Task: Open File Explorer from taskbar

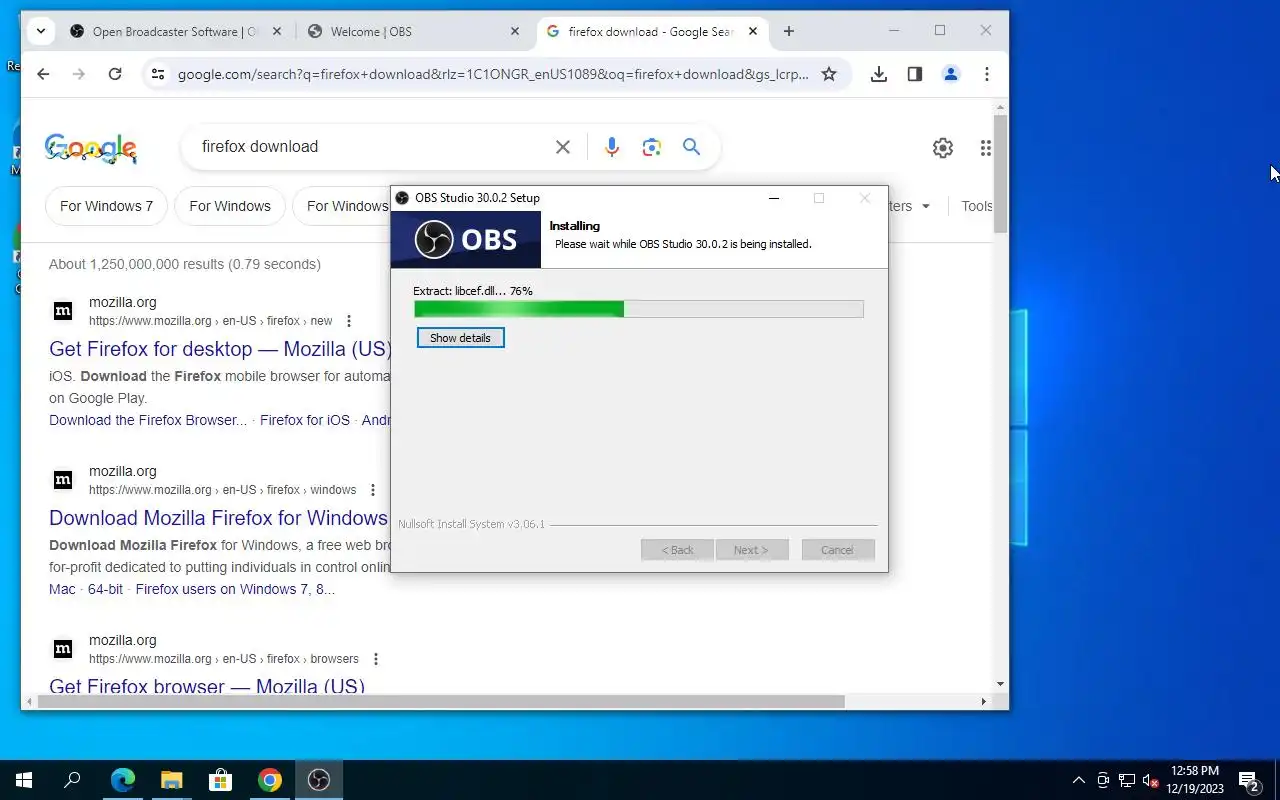Action: [172, 780]
